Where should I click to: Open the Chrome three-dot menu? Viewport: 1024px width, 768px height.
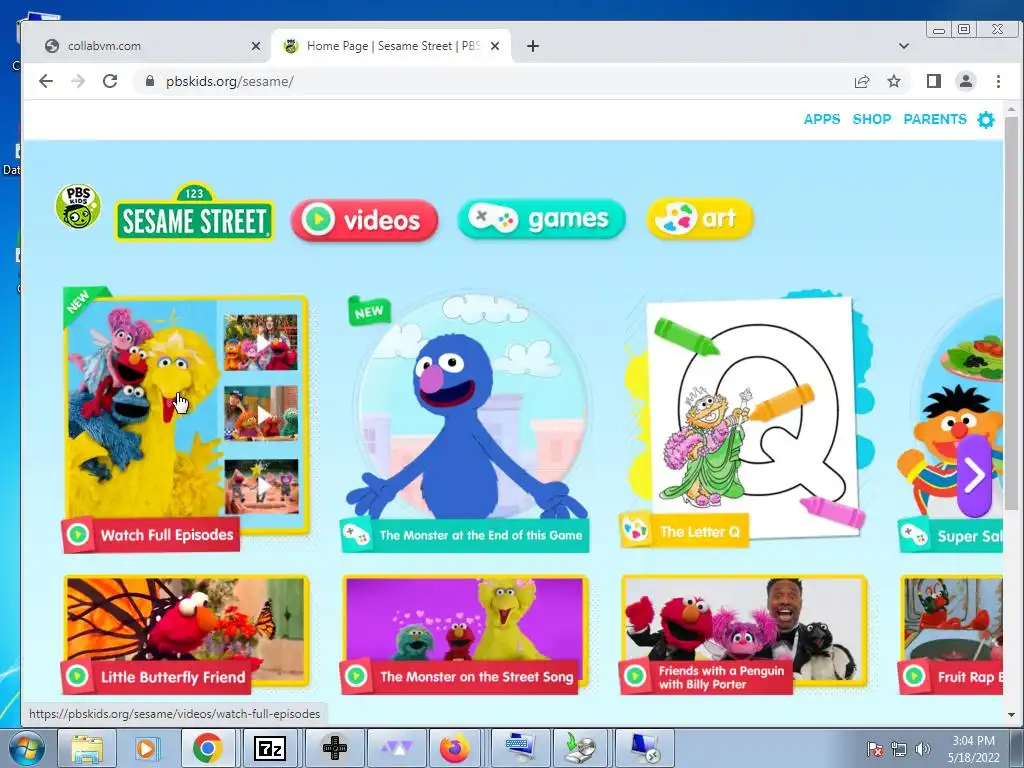click(998, 81)
